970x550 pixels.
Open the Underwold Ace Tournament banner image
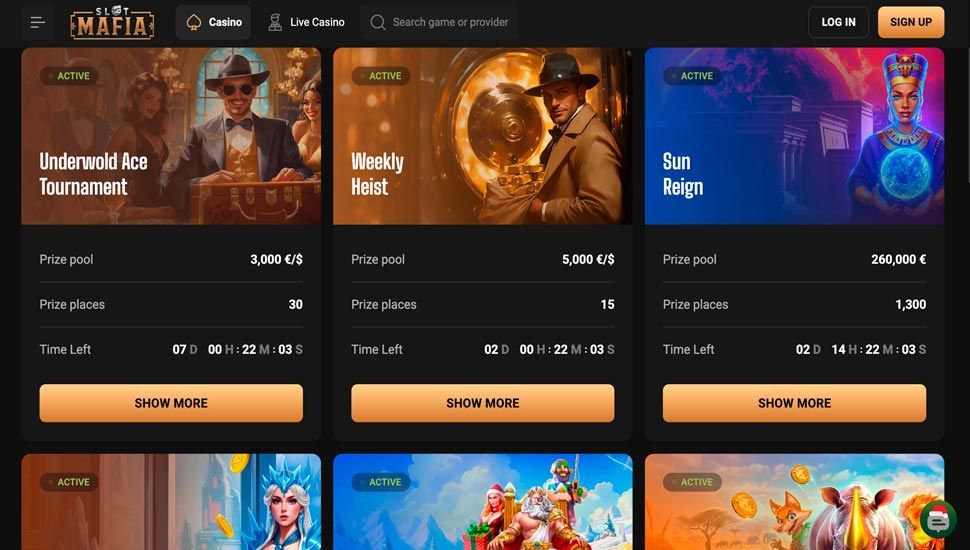coord(171,136)
